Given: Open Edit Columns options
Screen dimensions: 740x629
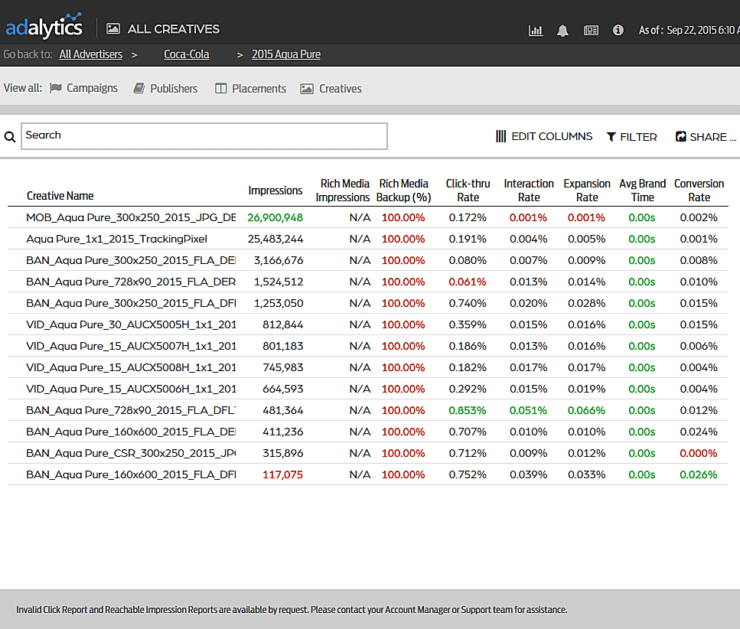Looking at the screenshot, I should (x=544, y=137).
